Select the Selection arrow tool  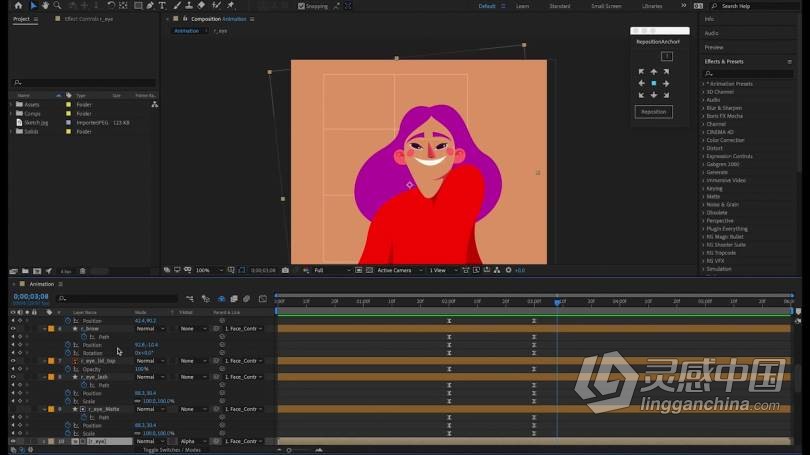coord(34,6)
